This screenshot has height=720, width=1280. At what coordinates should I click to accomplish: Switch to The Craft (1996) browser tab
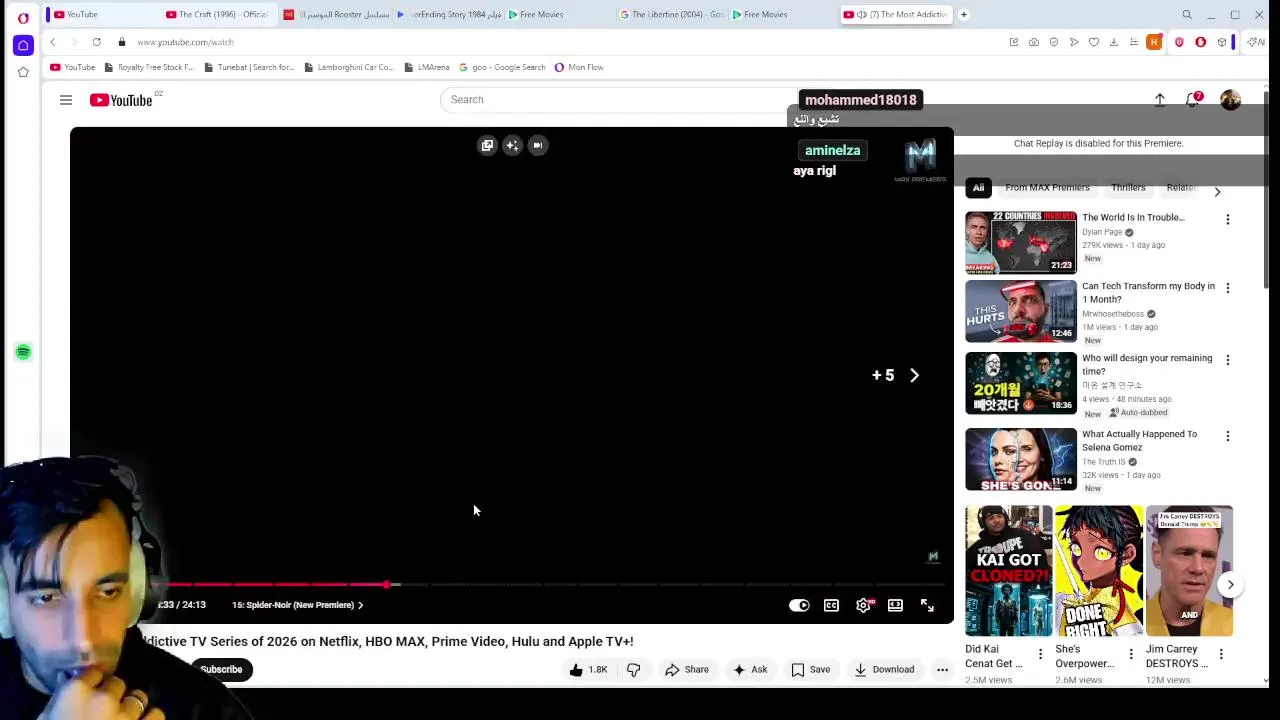coord(217,14)
